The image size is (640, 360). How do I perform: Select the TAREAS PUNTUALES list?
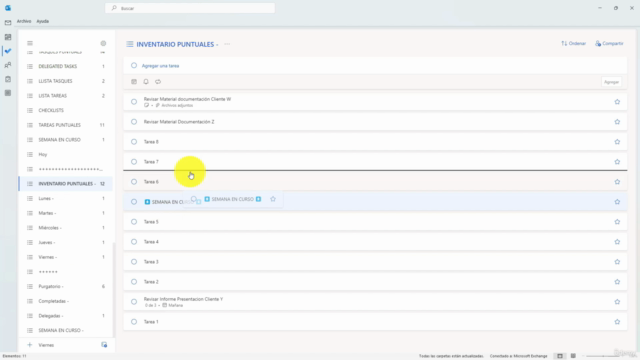66,125
